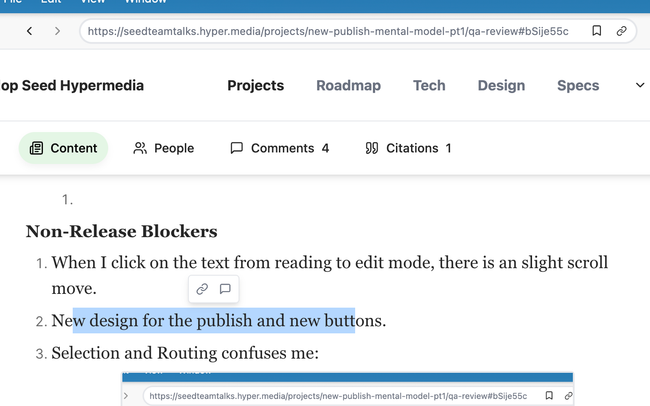Open the People tab
The width and height of the screenshot is (650, 406).
pyautogui.click(x=163, y=148)
